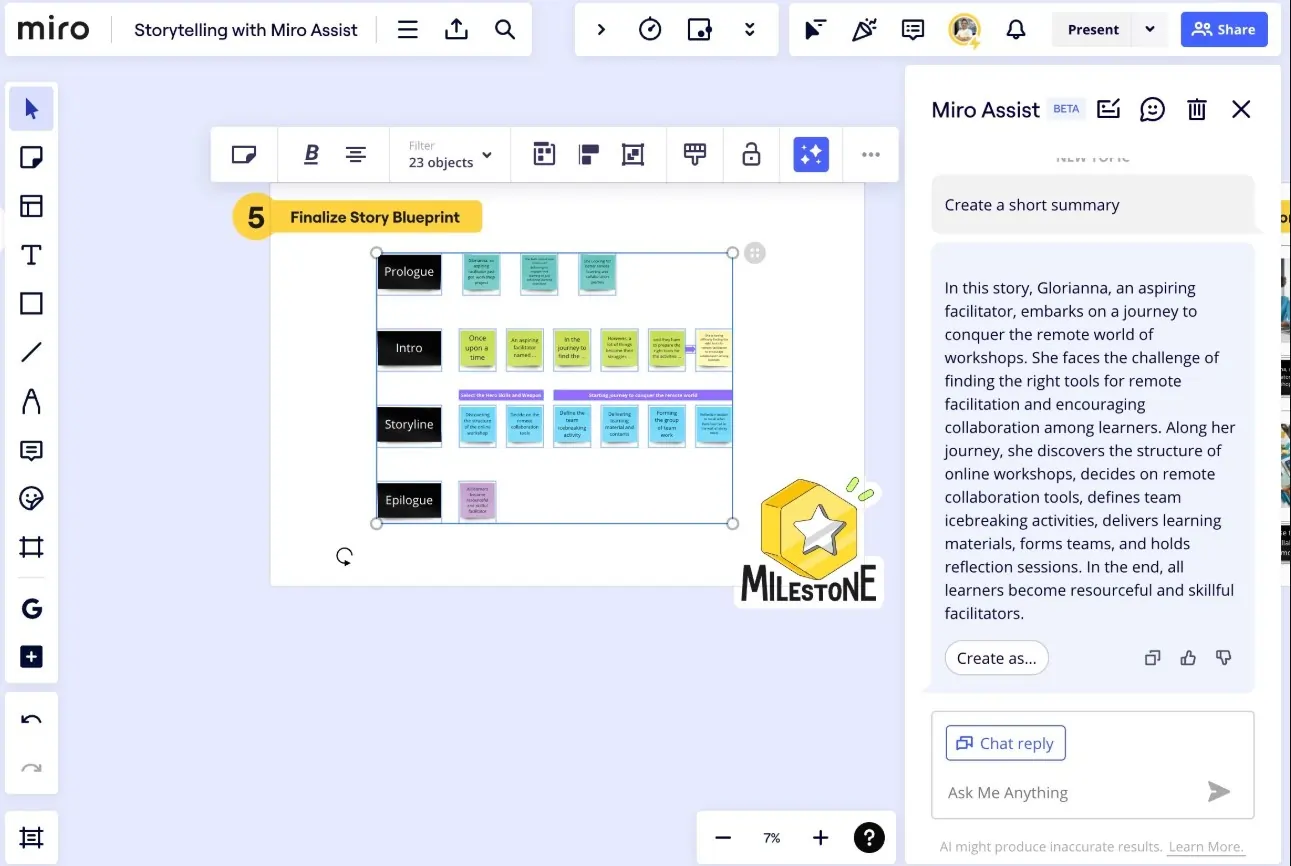Create frame around selection

coord(633,154)
